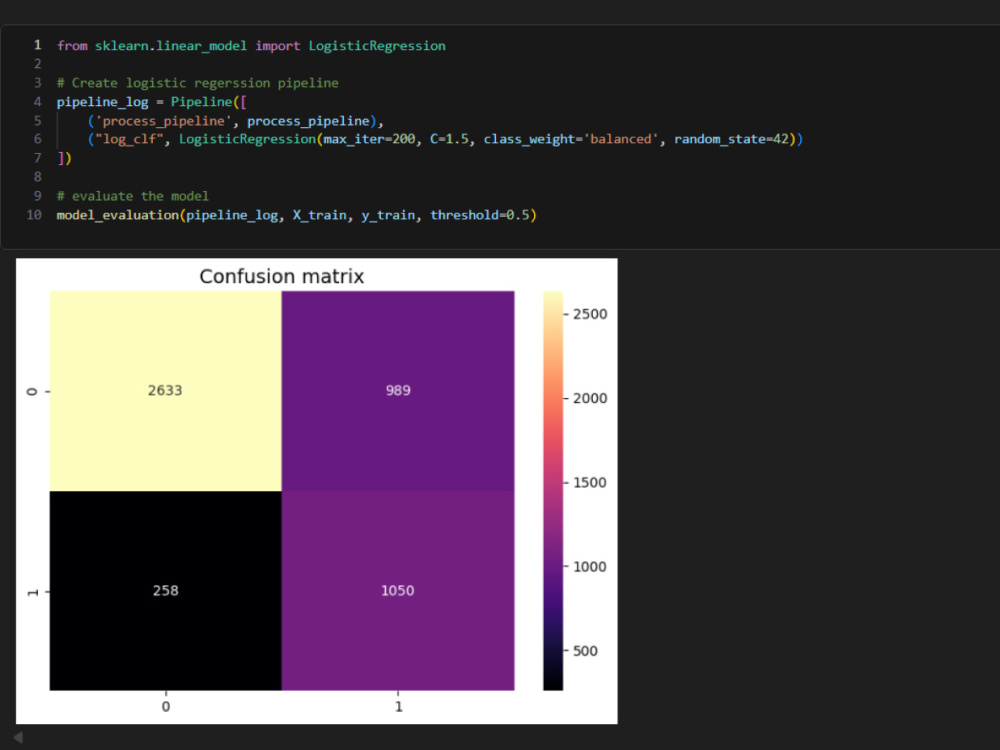Click the colorbar tick label 2500
The width and height of the screenshot is (1000, 750).
pos(590,314)
